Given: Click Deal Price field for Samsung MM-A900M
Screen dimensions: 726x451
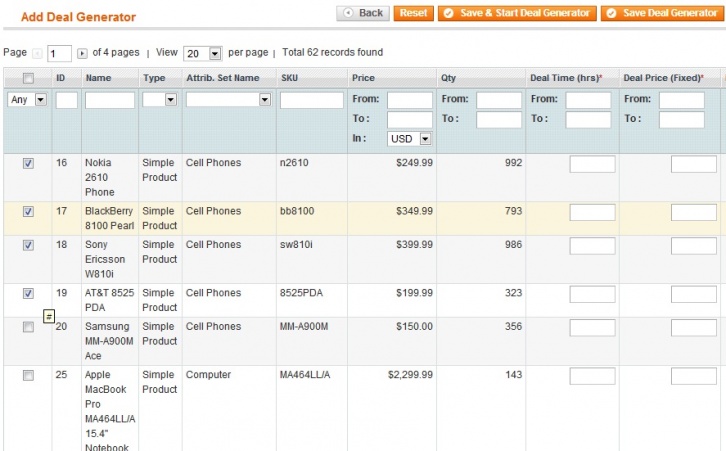Looking at the screenshot, I should click(694, 327).
